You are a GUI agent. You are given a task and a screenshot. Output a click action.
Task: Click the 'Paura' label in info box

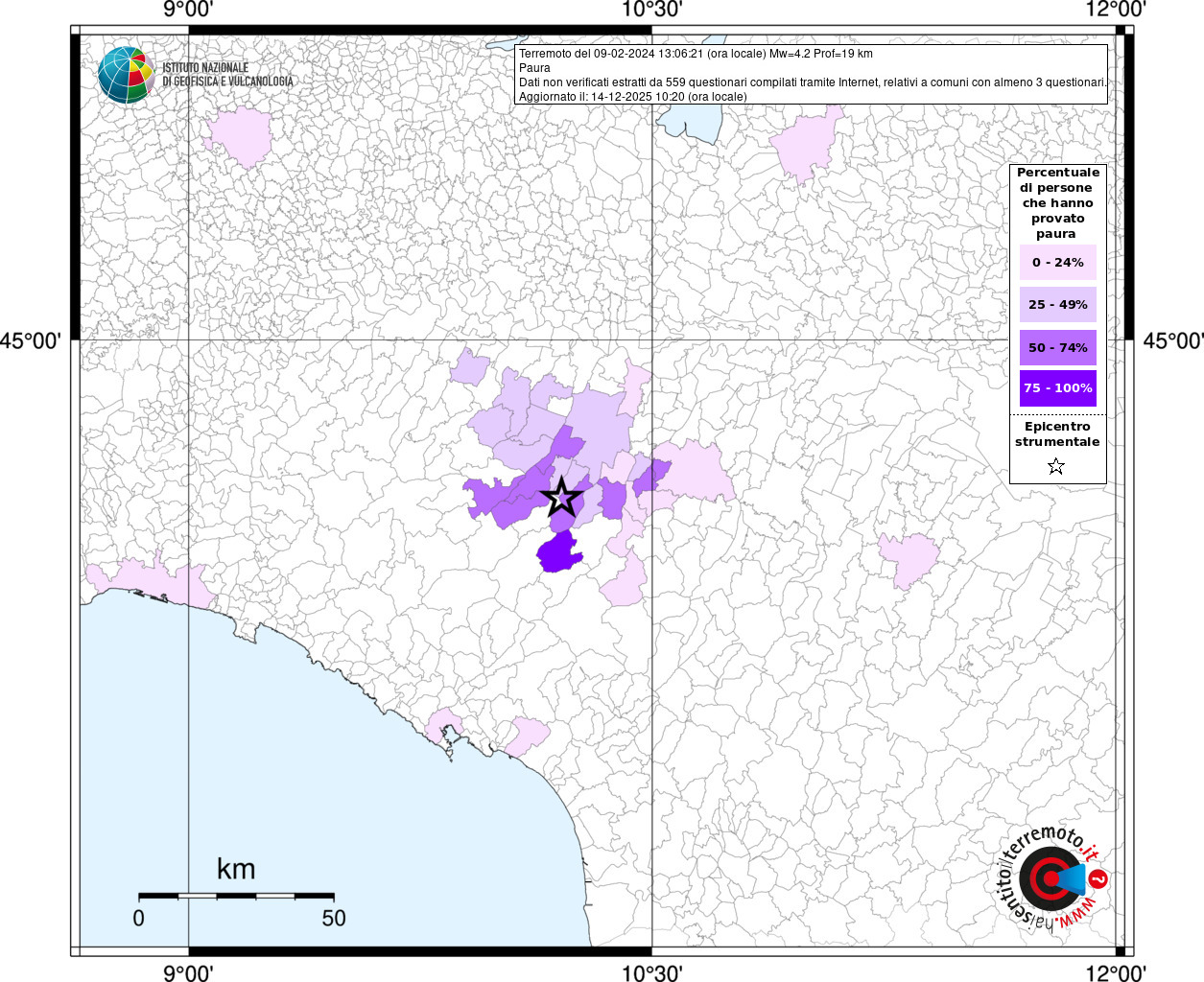coord(534,68)
